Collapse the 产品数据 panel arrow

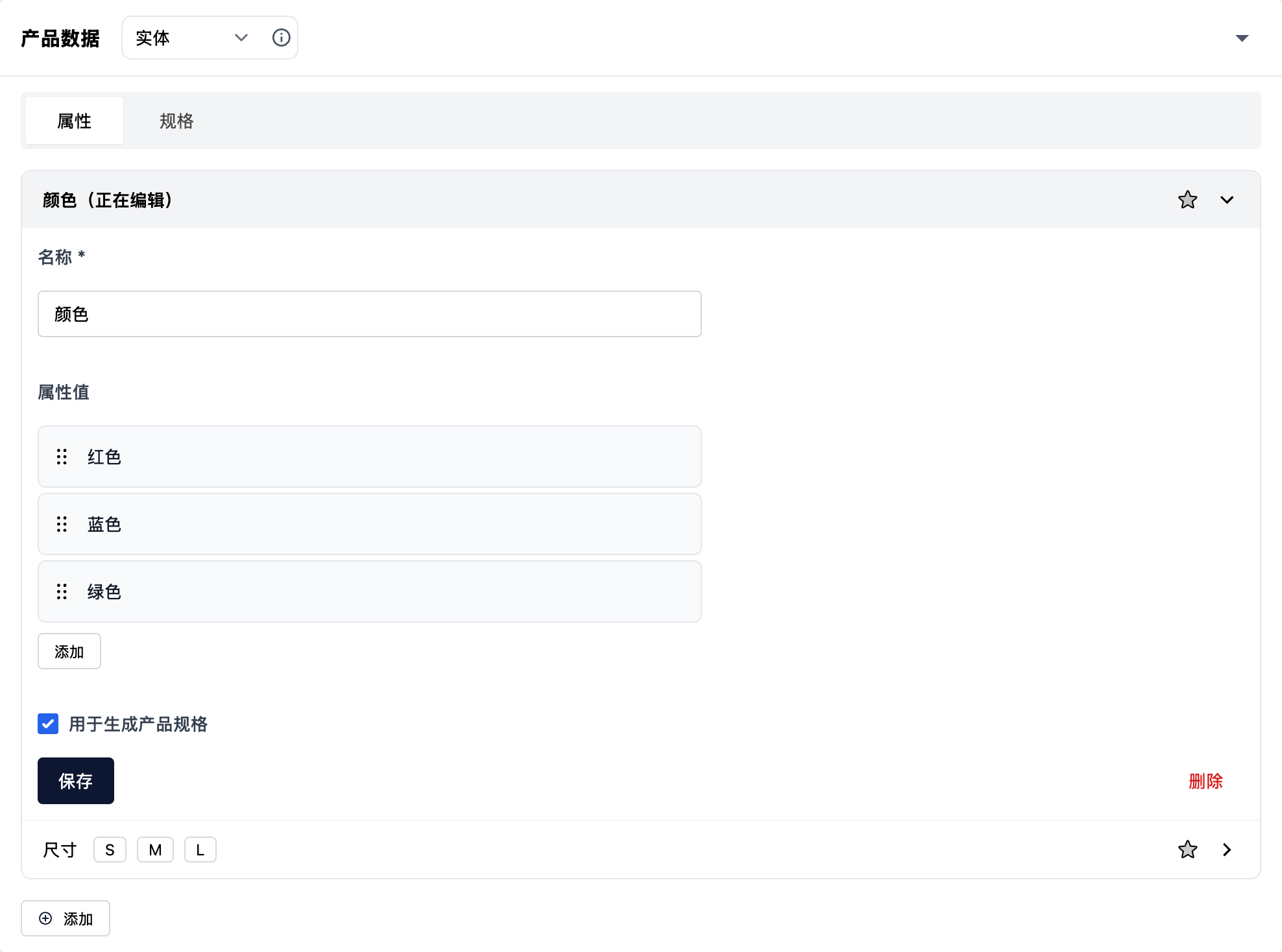[x=1242, y=38]
